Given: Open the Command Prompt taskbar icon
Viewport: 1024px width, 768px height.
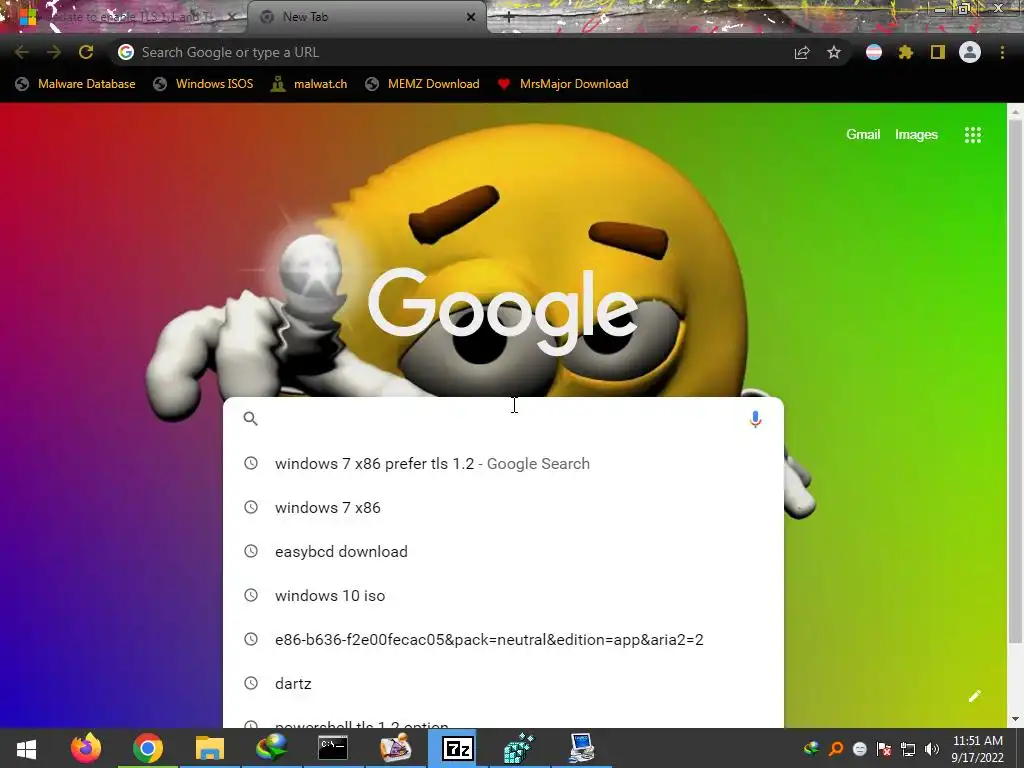Looking at the screenshot, I should 333,748.
